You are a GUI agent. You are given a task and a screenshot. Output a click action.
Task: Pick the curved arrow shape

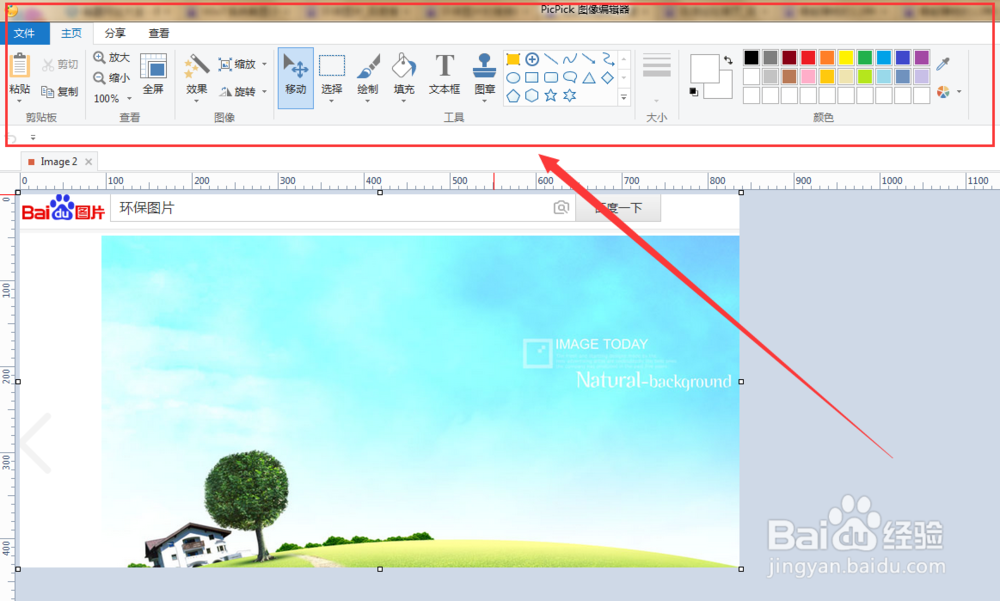608,59
